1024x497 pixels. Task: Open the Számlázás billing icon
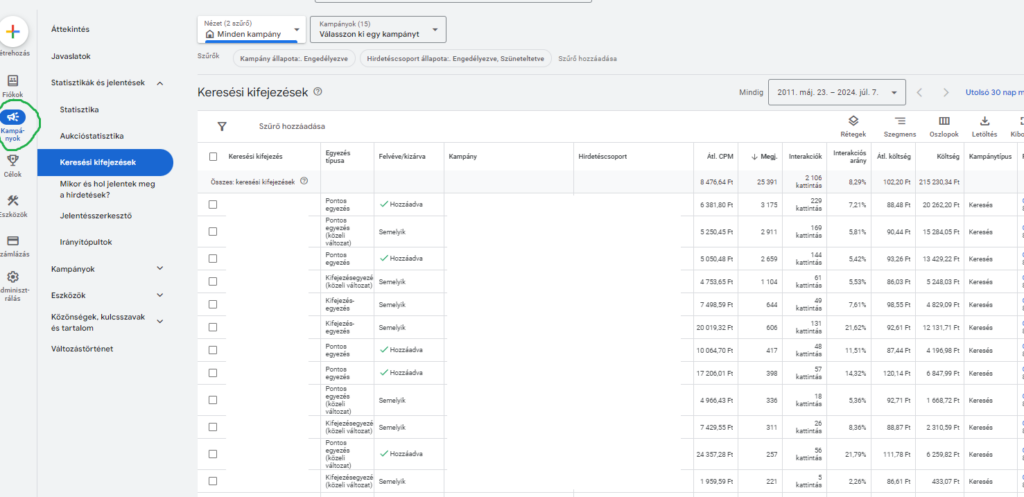coord(13,241)
